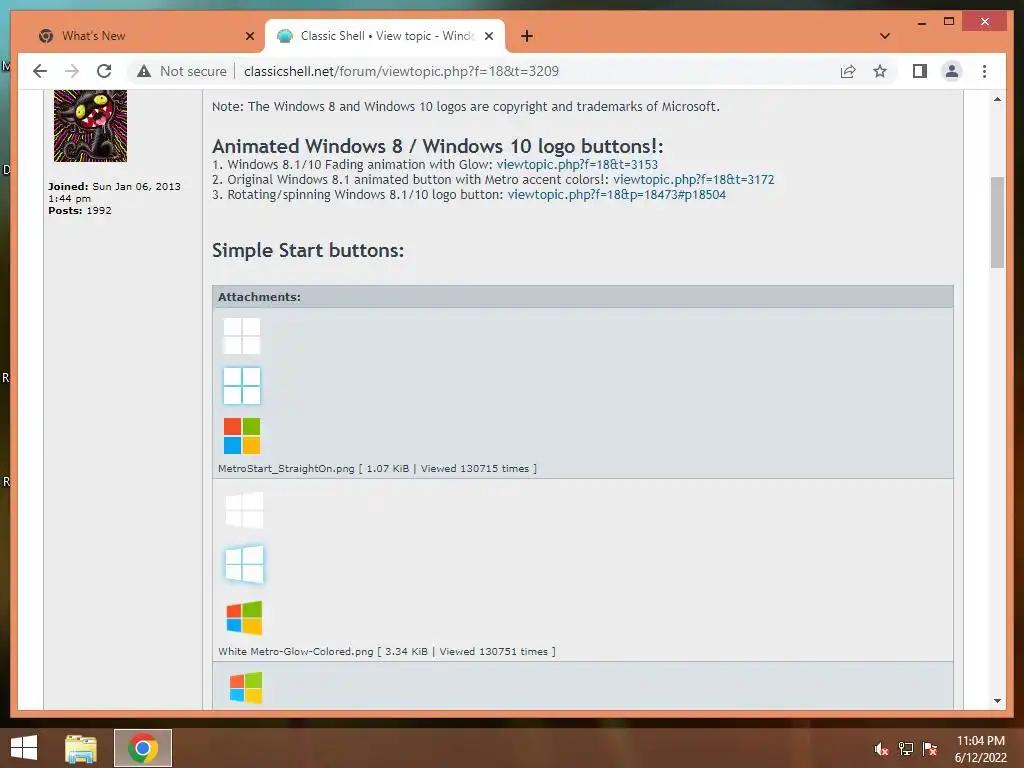Click the four-color flat MetroStart logo

click(x=242, y=436)
